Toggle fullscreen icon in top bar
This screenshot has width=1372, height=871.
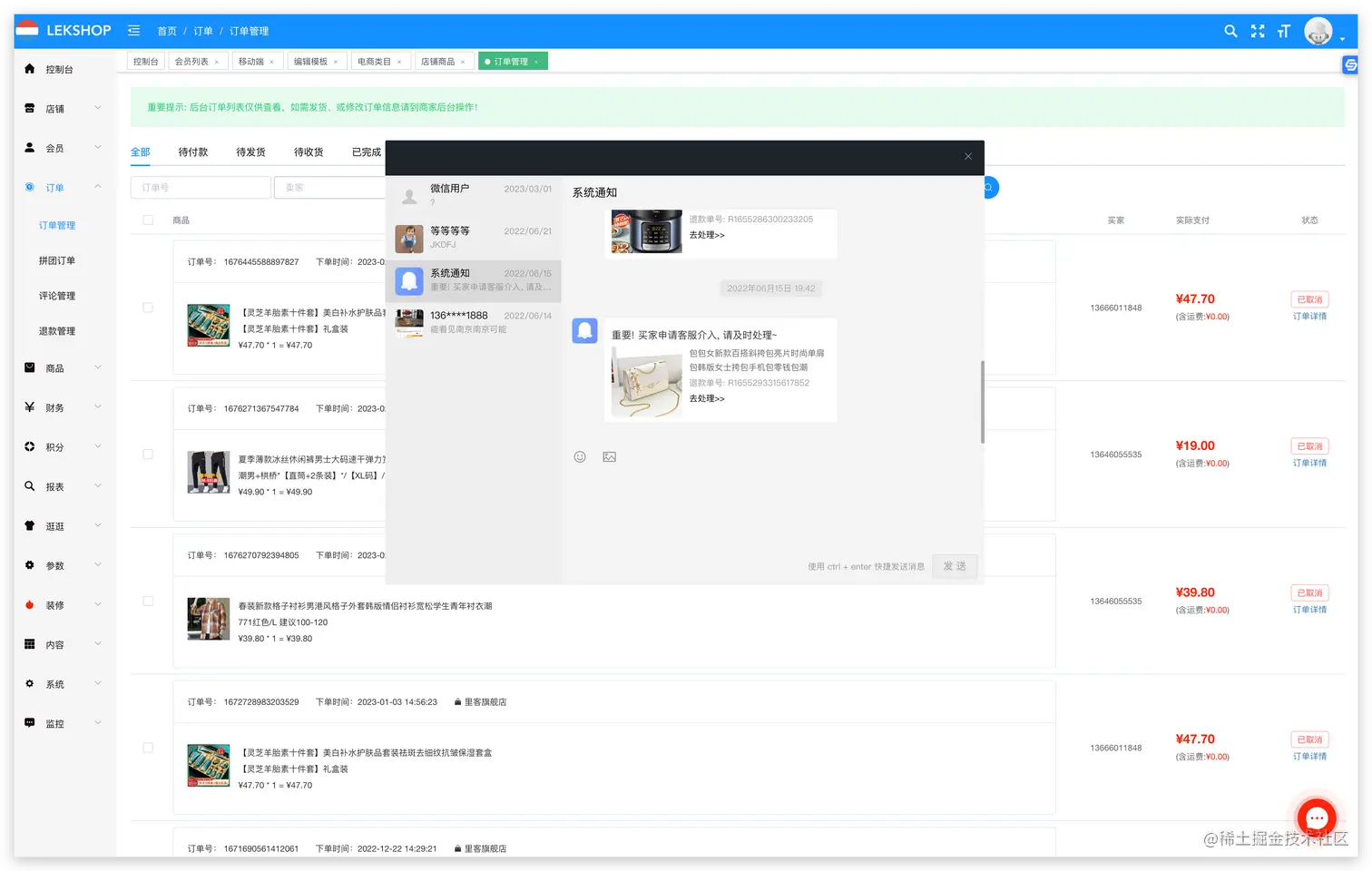click(1258, 31)
